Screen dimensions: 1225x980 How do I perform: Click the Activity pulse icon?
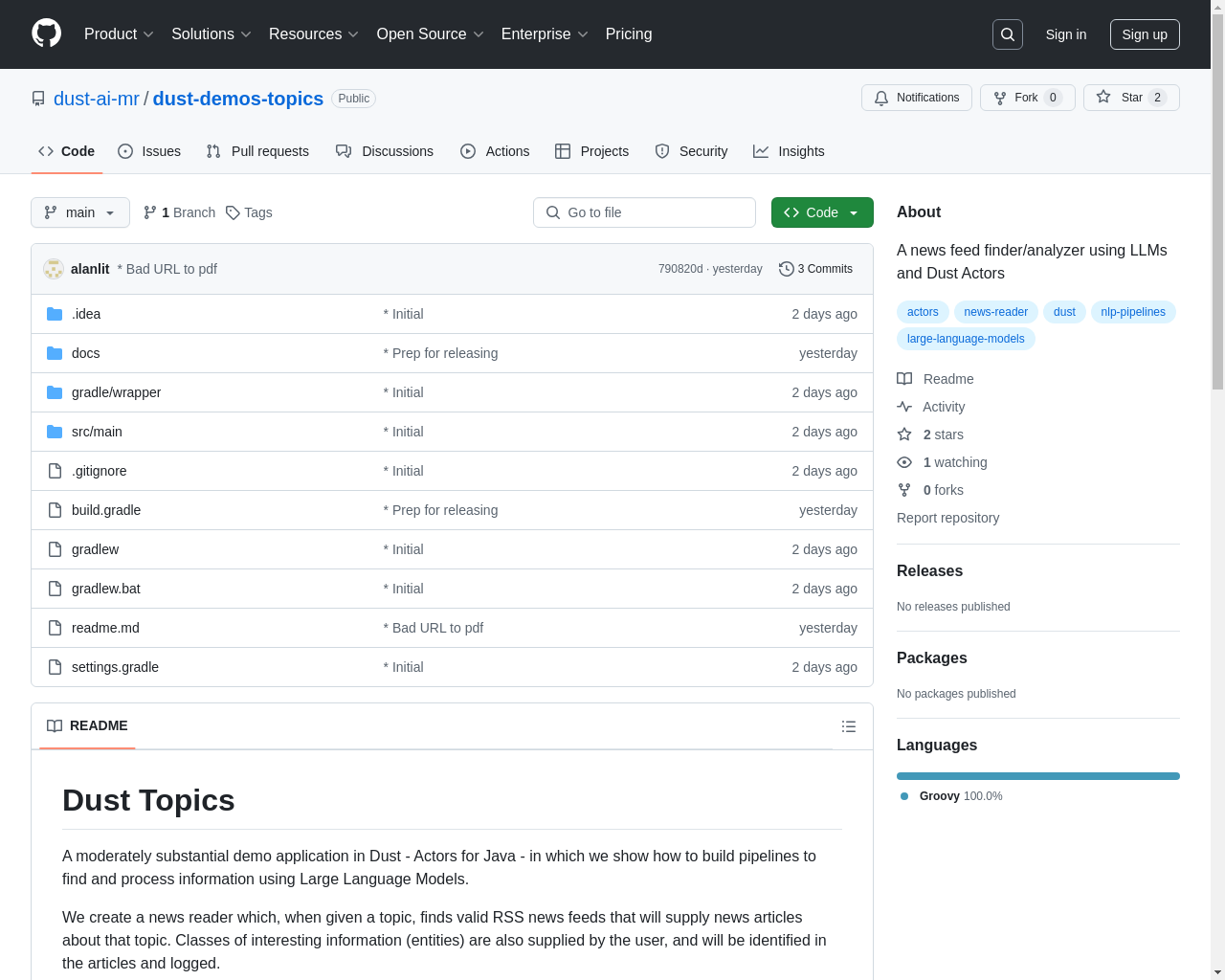point(904,407)
